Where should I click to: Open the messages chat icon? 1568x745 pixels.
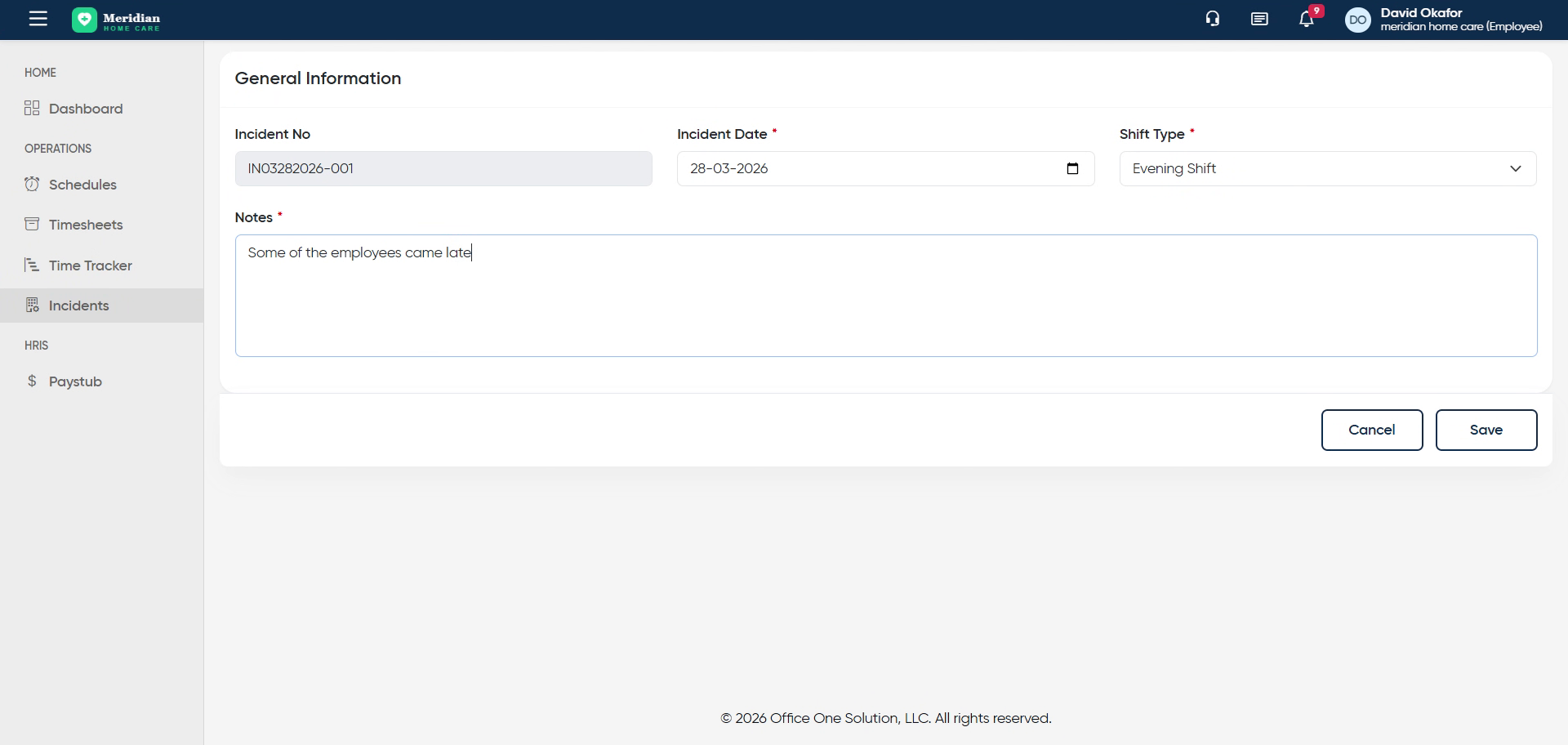click(x=1259, y=19)
